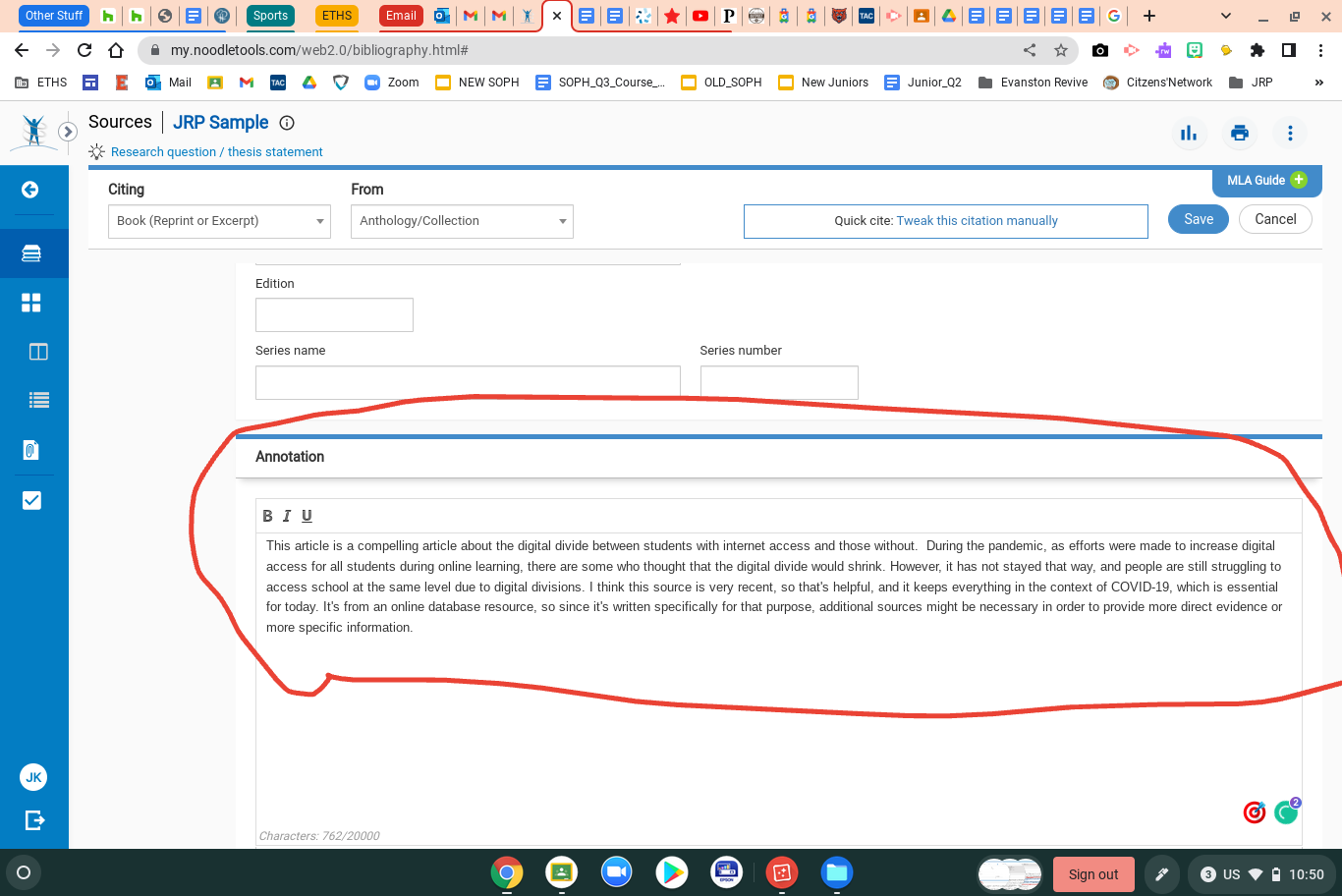Viewport: 1342px width, 896px height.
Task: Open the Sports tab group
Action: (270, 16)
